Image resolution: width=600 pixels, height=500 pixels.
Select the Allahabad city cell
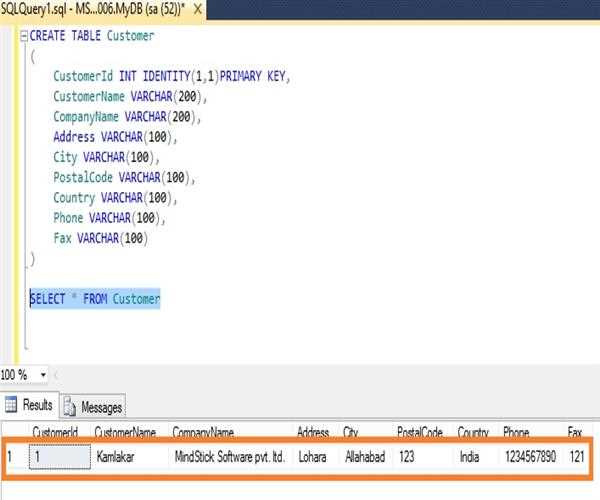[364, 456]
